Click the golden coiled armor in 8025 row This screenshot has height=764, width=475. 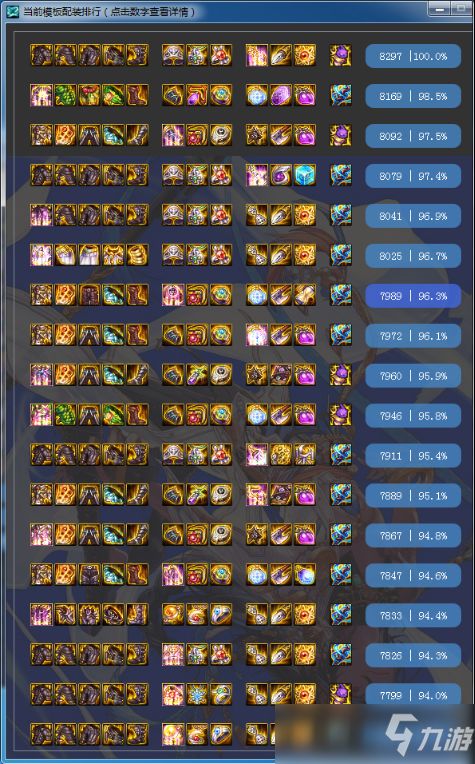[x=137, y=255]
